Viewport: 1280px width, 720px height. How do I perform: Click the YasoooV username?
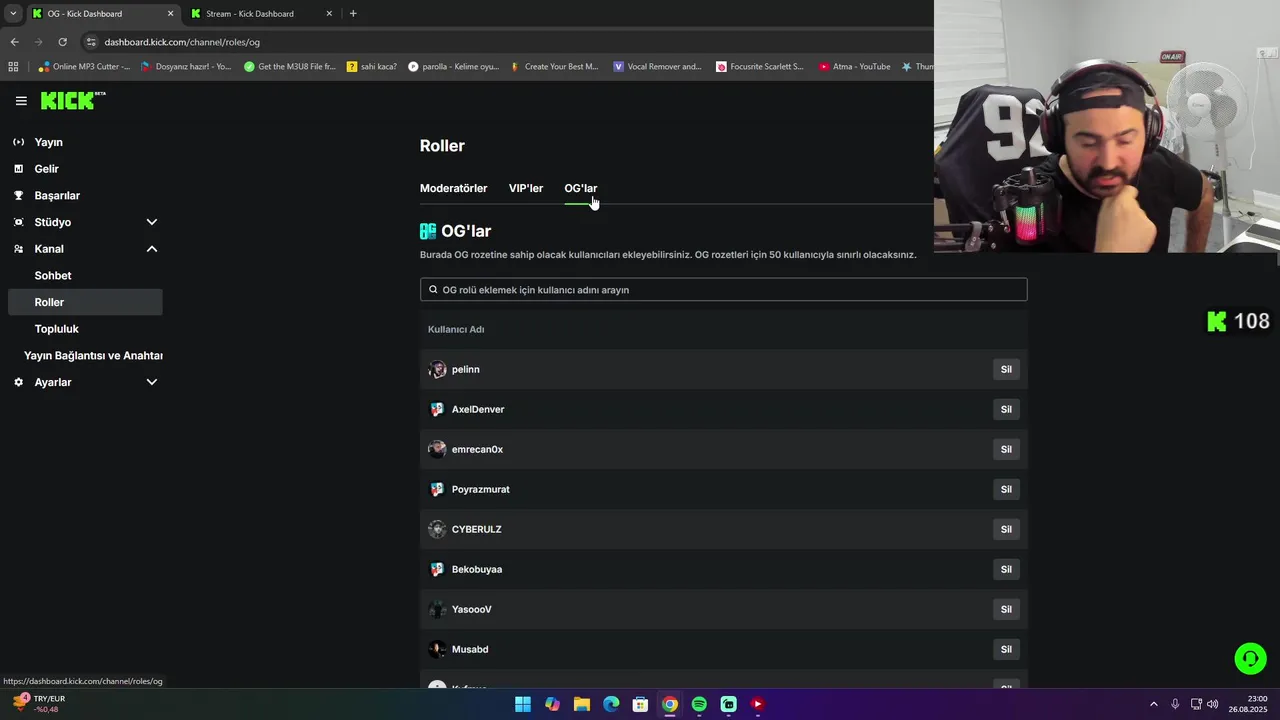[x=472, y=609]
